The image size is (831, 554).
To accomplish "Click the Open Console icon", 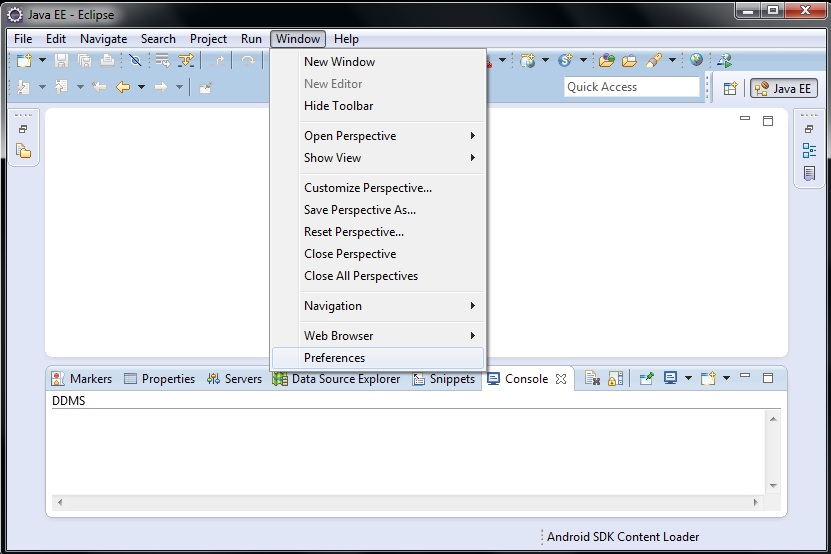I will [x=708, y=378].
